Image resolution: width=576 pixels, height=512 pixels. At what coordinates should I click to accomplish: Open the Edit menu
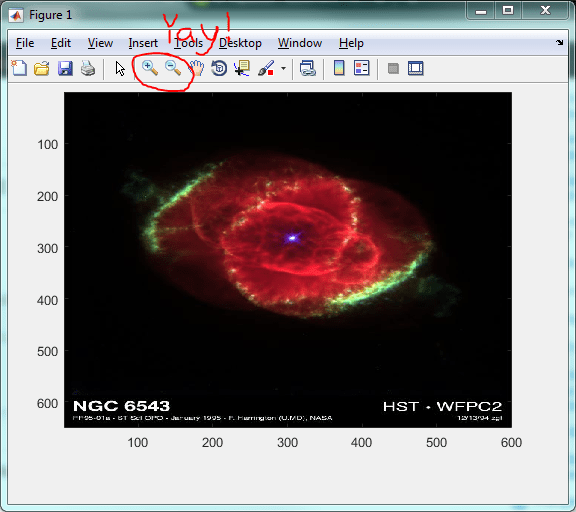coord(61,43)
